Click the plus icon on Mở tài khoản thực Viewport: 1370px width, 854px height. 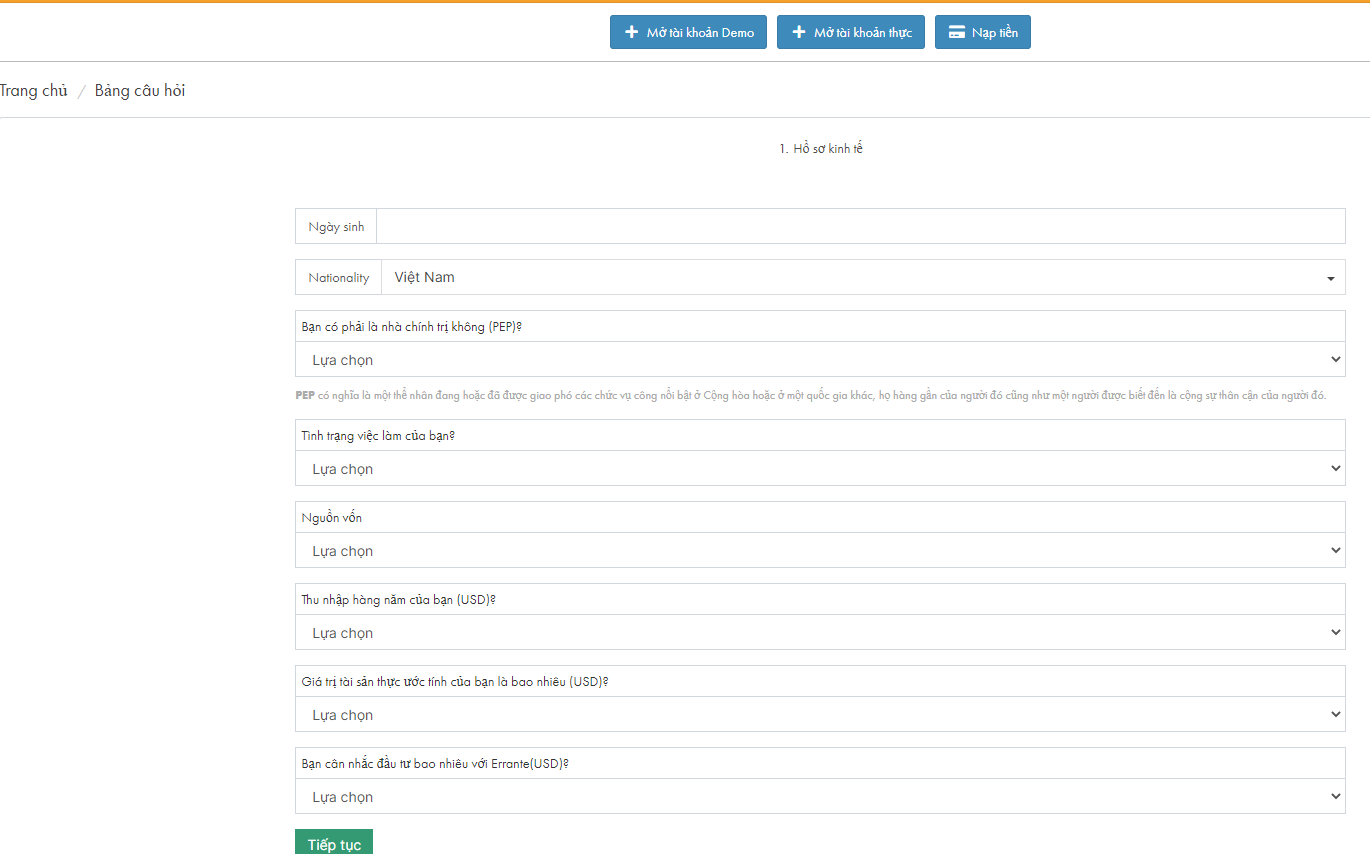798,32
